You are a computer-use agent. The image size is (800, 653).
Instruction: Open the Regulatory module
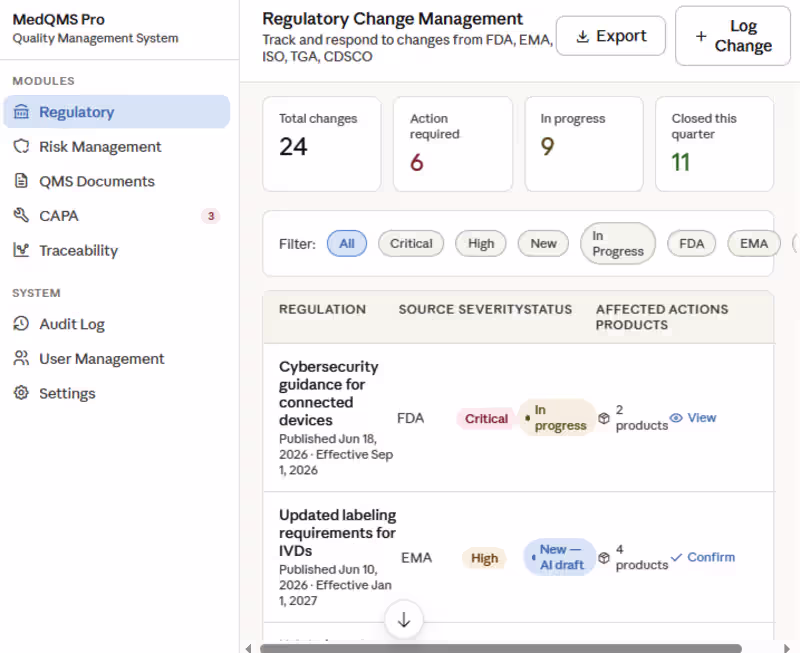point(116,112)
